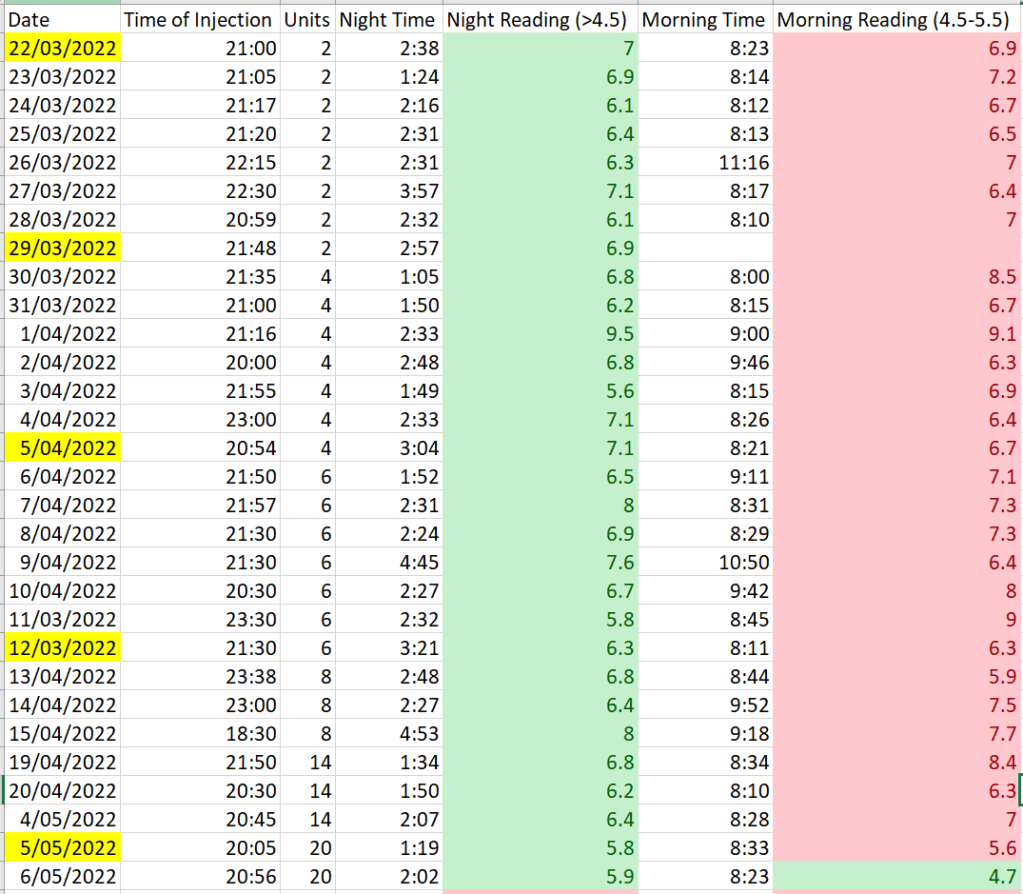
Task: Click the 11:16 morning time cell
Action: [x=704, y=162]
